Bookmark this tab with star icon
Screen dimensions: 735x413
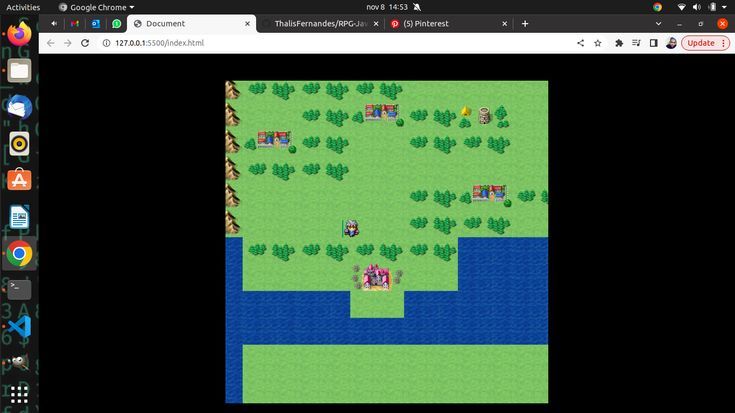point(598,43)
